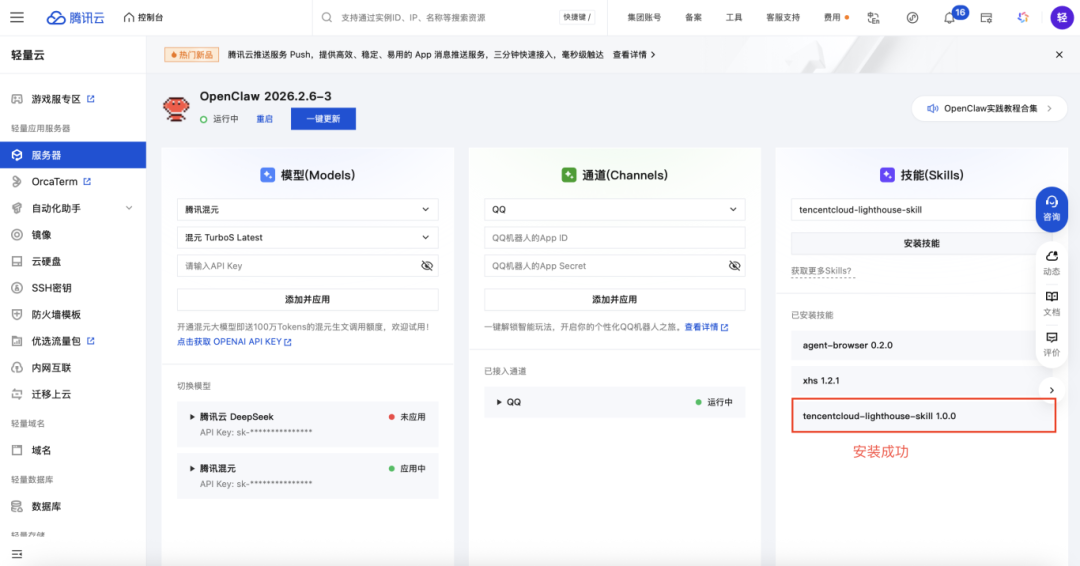Open the 评价 feedback icon

(x=1052, y=344)
